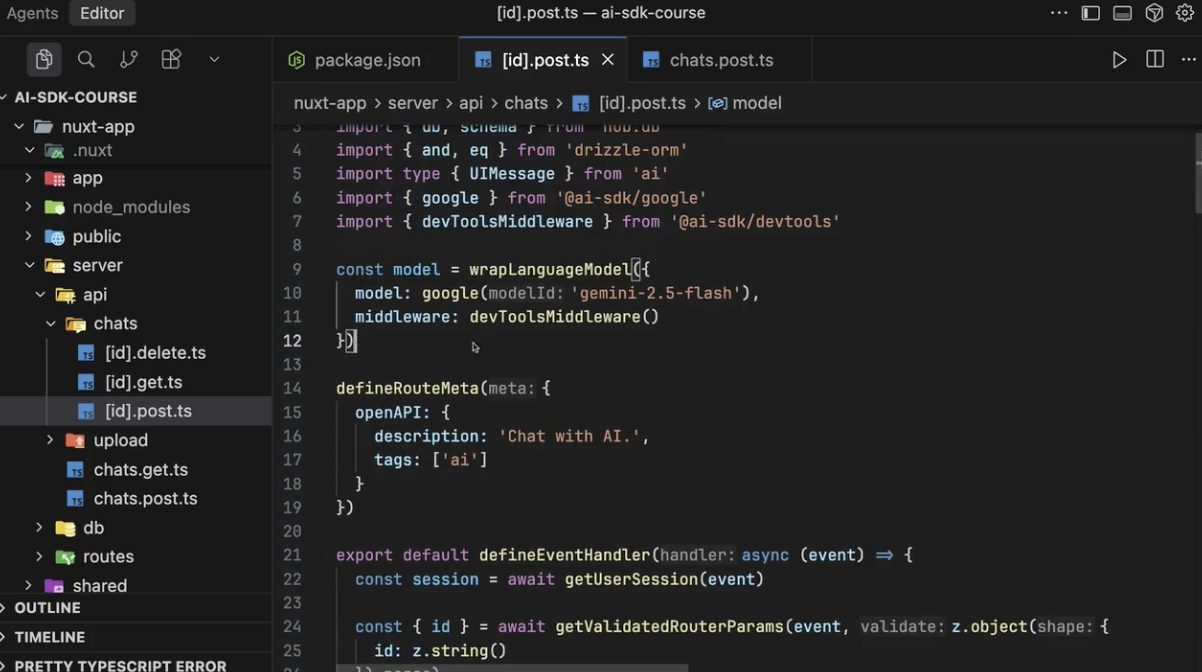Click [id].post.ts in the breadcrumb
The height and width of the screenshot is (672, 1202).
(642, 103)
